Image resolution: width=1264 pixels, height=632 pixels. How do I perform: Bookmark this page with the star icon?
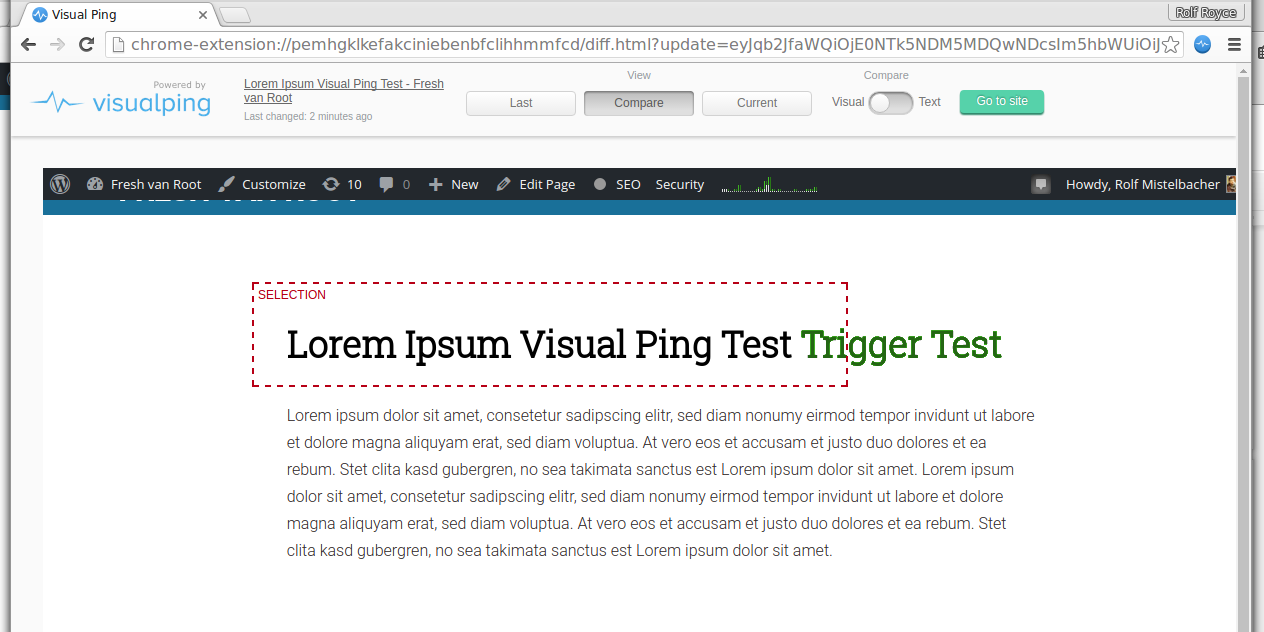tap(1171, 44)
